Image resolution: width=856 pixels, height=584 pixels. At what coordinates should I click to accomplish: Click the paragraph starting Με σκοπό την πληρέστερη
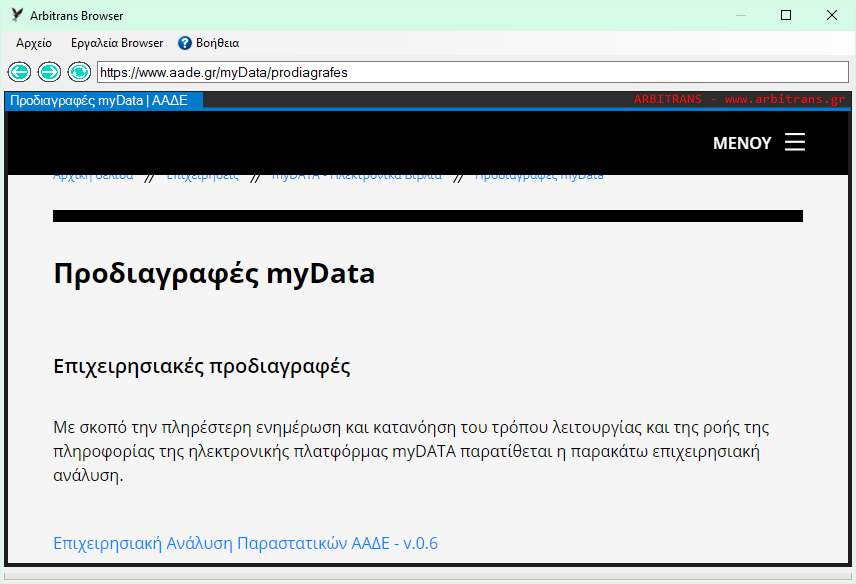(x=411, y=451)
